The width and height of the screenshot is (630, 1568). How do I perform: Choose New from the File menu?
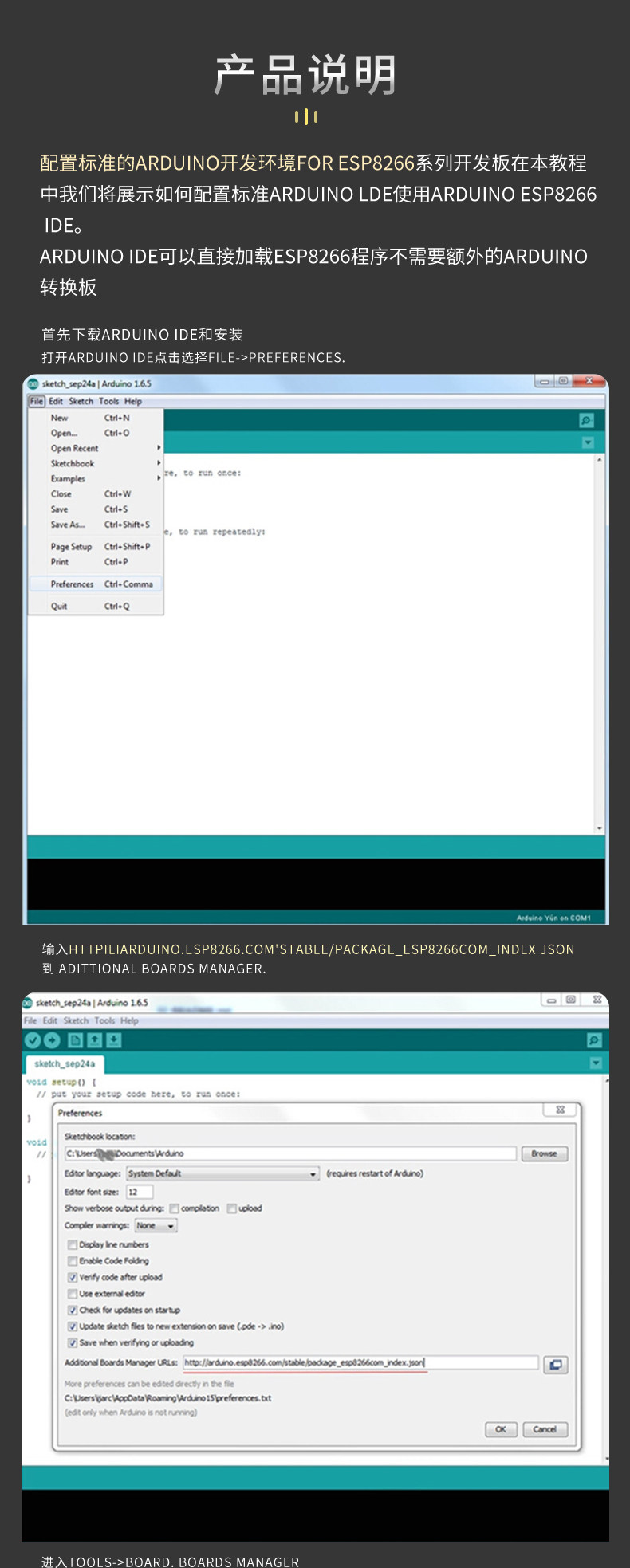(96, 418)
